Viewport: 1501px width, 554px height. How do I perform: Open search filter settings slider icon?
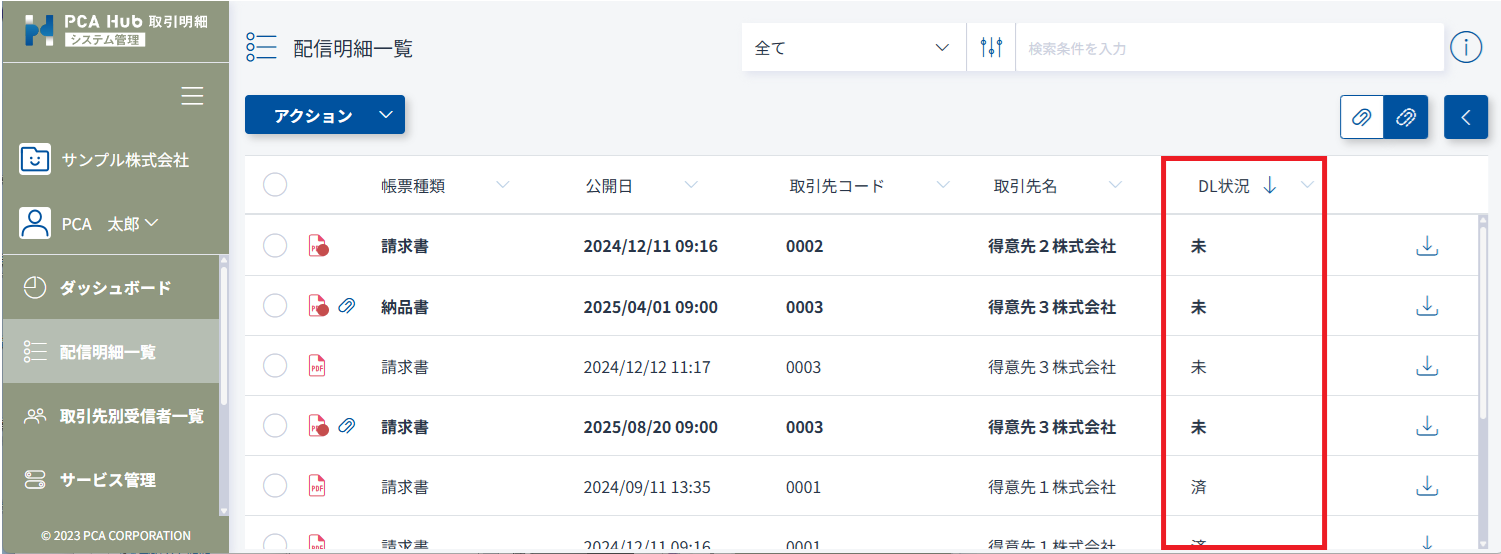pyautogui.click(x=991, y=48)
